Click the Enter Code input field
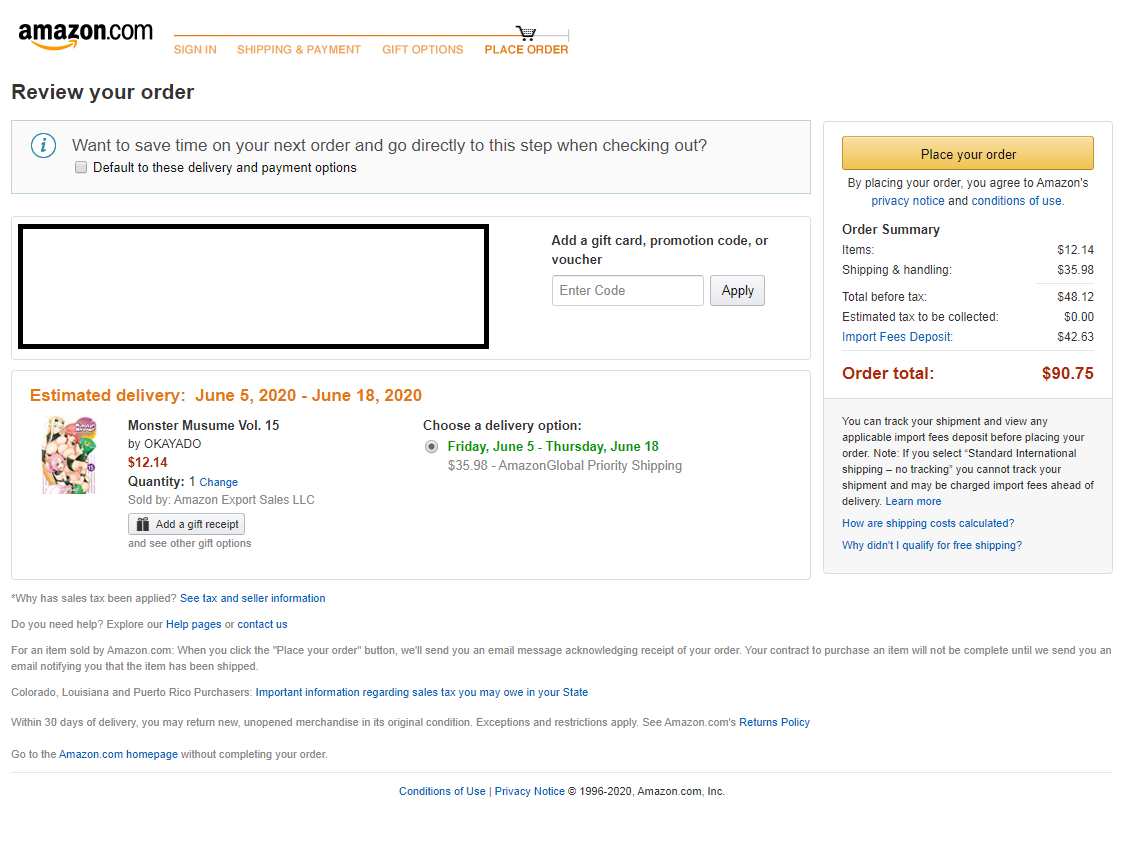 (x=627, y=291)
